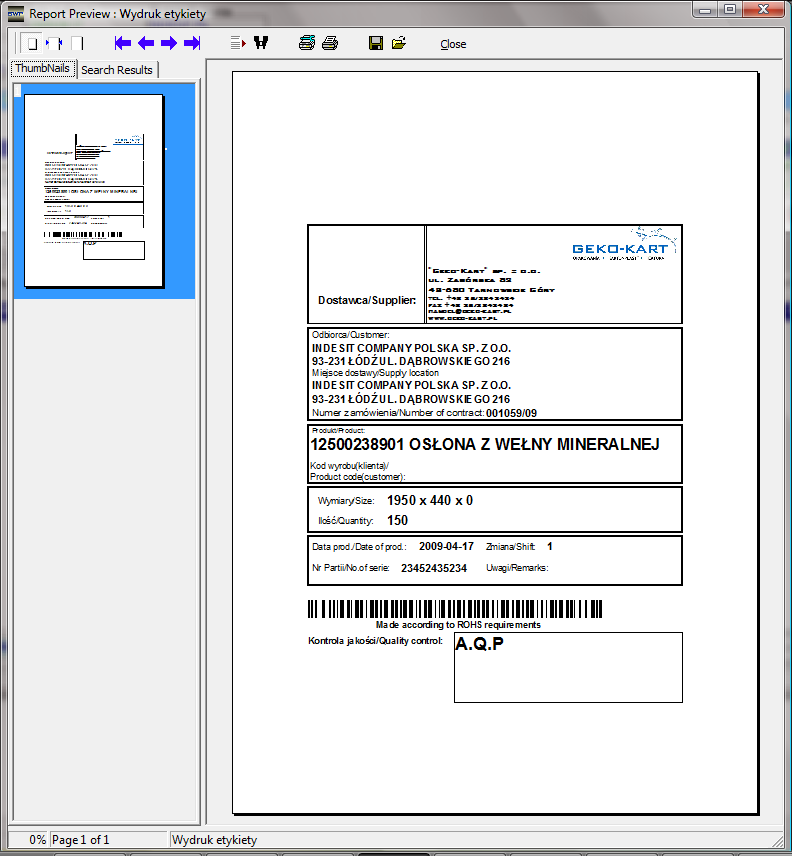Select the page 1 thumbnail

click(x=93, y=190)
